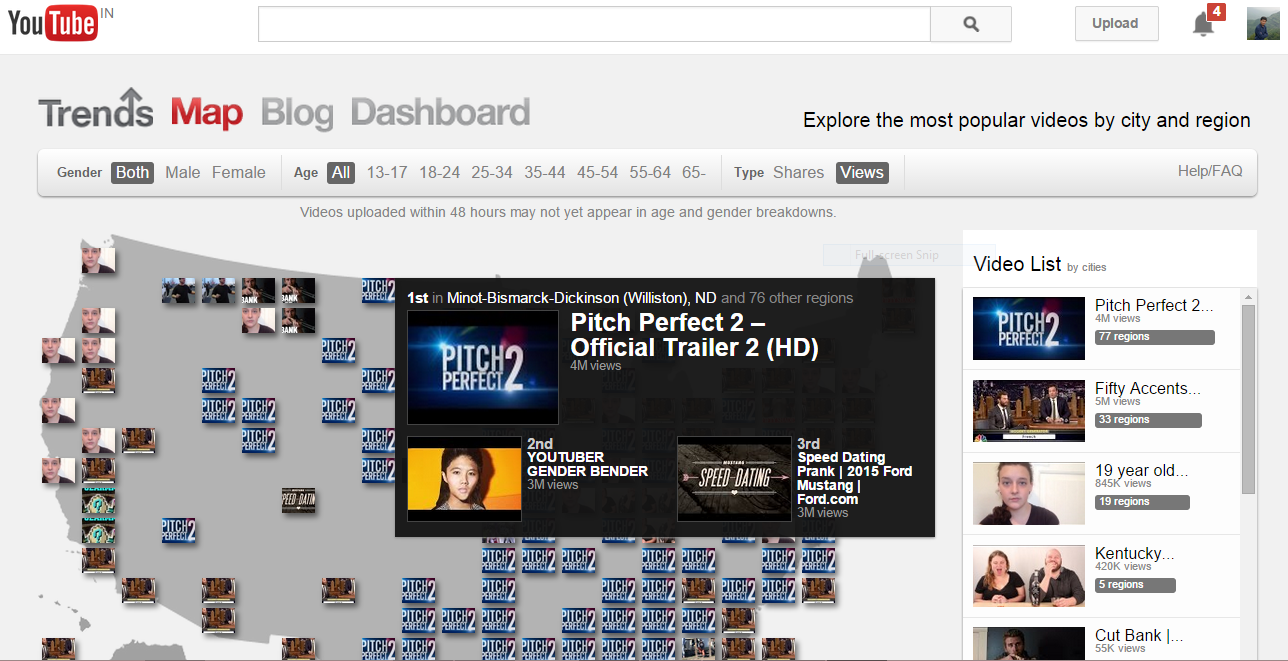Click 19 year old list thumbnail
This screenshot has width=1288, height=661.
click(1029, 493)
